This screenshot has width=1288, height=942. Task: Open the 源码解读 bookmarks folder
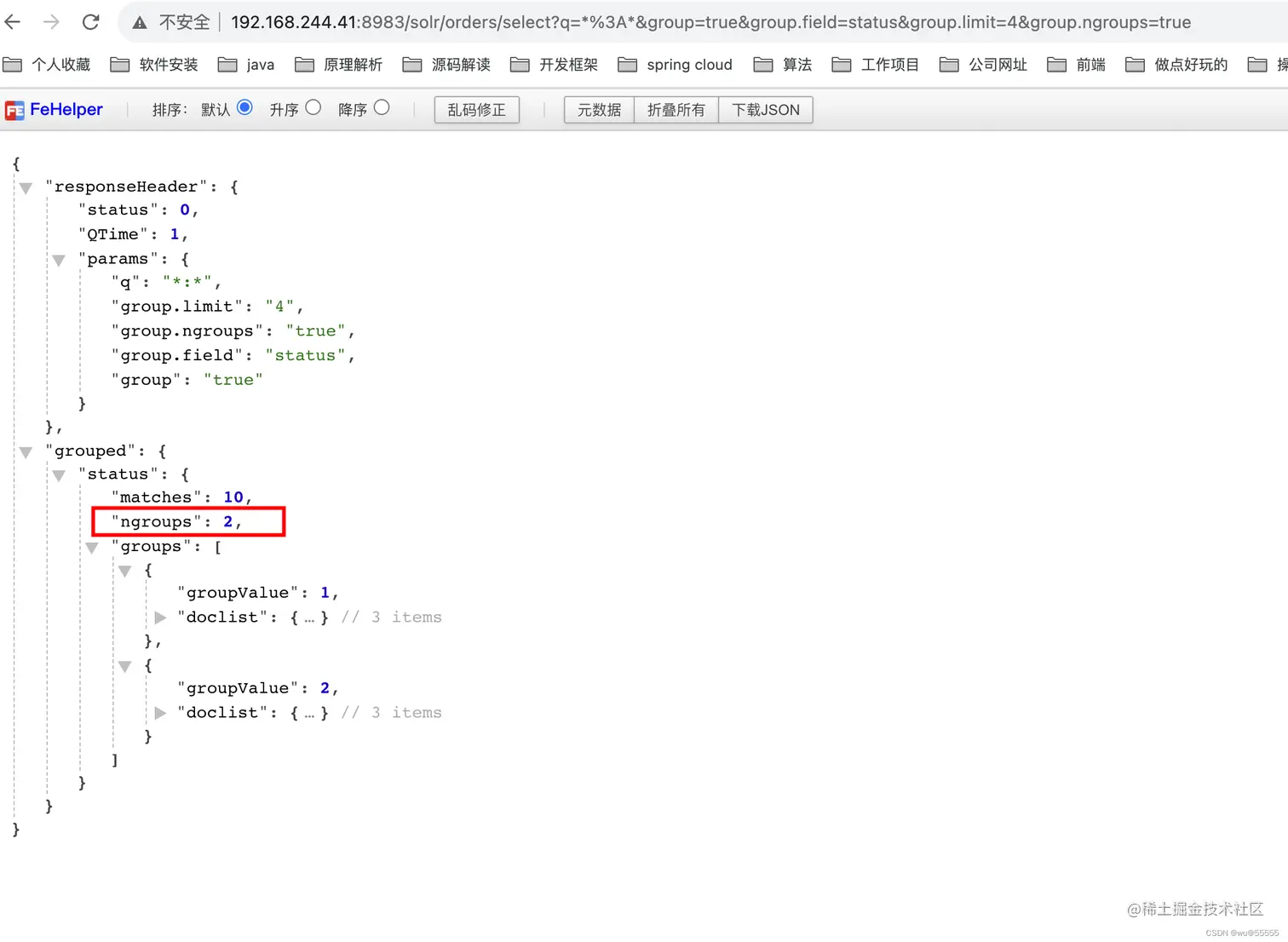[x=446, y=65]
